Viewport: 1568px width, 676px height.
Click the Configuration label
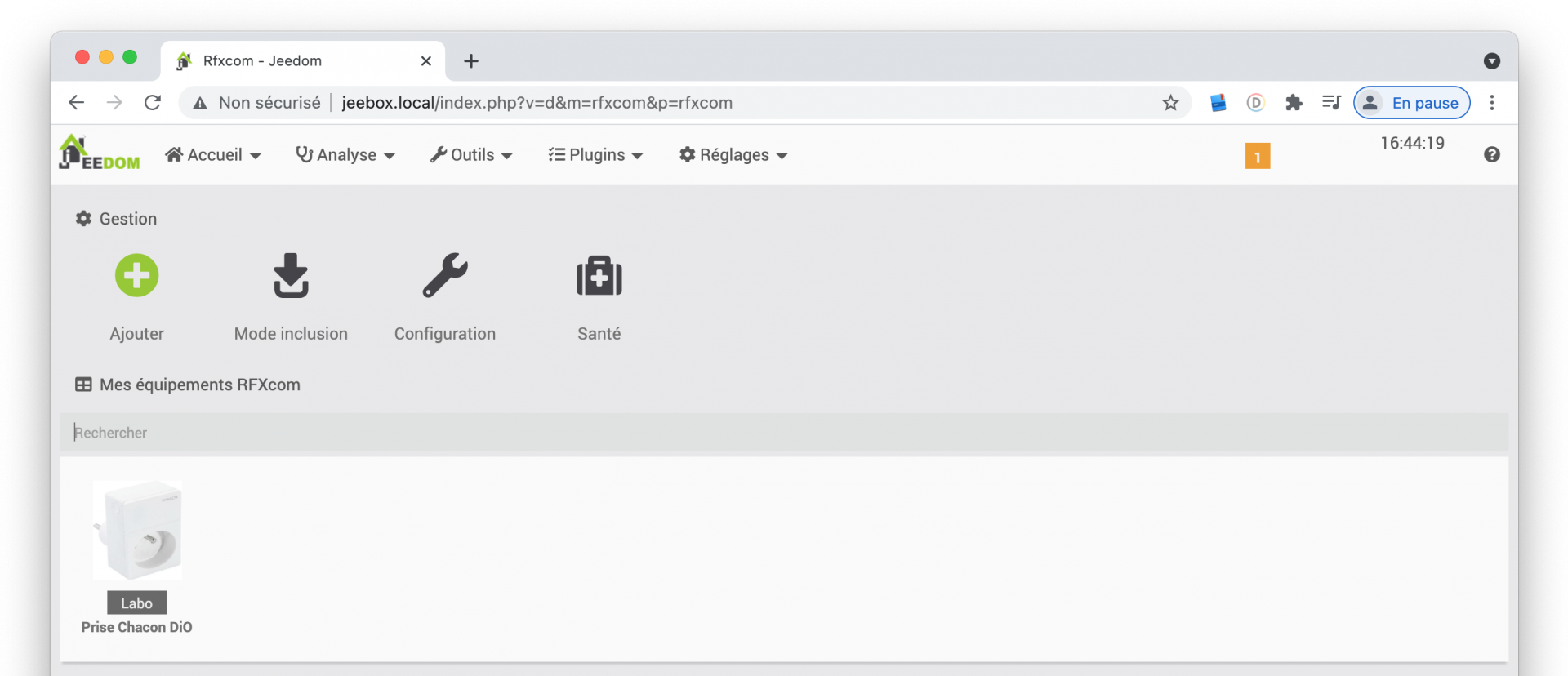click(445, 334)
